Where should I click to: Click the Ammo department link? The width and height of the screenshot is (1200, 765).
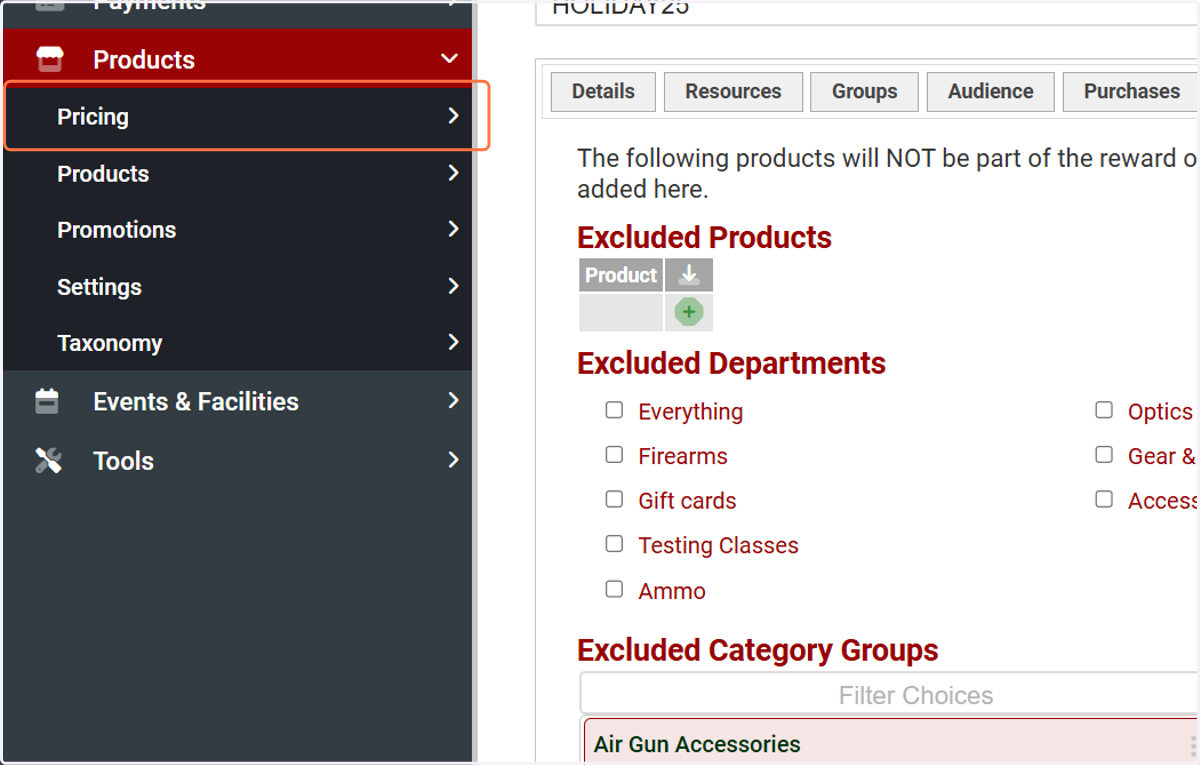(x=672, y=591)
